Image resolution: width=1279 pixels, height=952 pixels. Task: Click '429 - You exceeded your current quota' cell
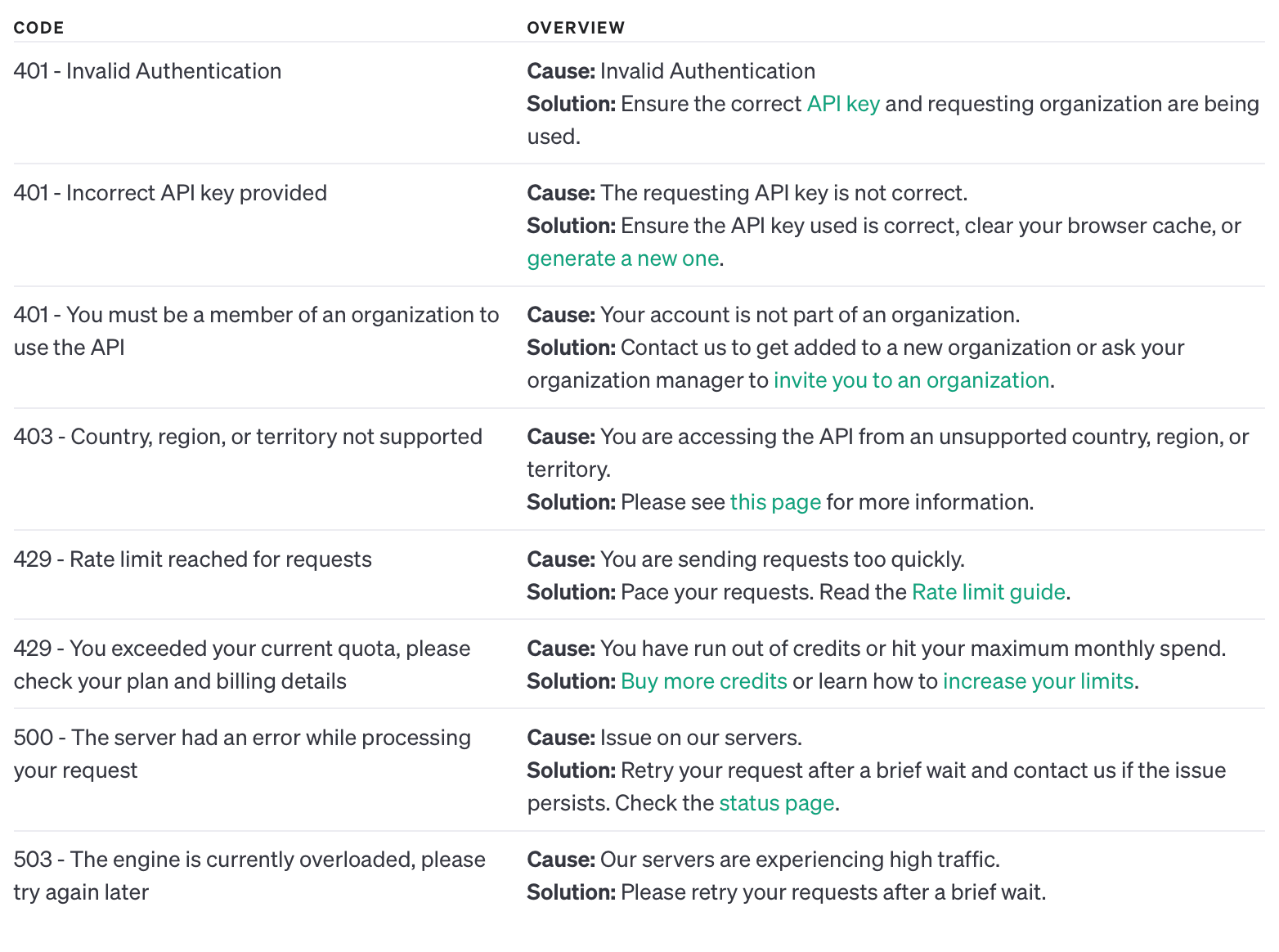[x=241, y=649]
